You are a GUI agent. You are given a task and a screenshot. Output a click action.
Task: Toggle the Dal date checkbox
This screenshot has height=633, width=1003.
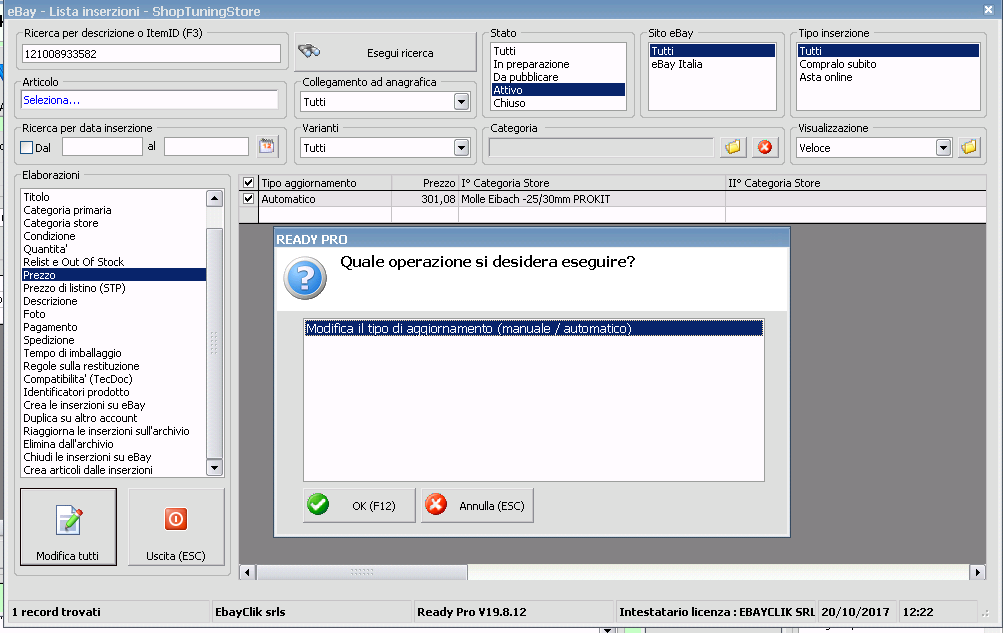point(27,148)
